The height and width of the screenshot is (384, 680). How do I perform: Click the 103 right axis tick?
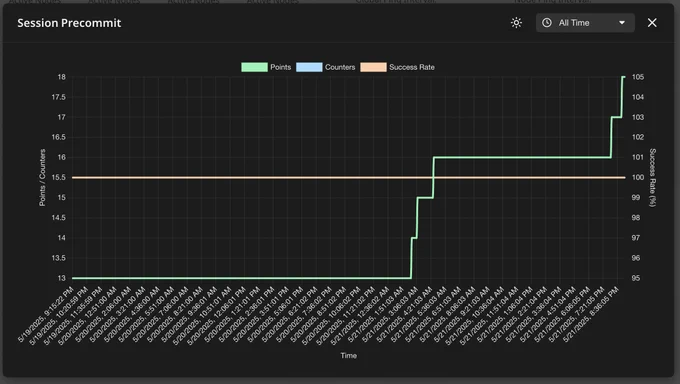pyautogui.click(x=638, y=117)
